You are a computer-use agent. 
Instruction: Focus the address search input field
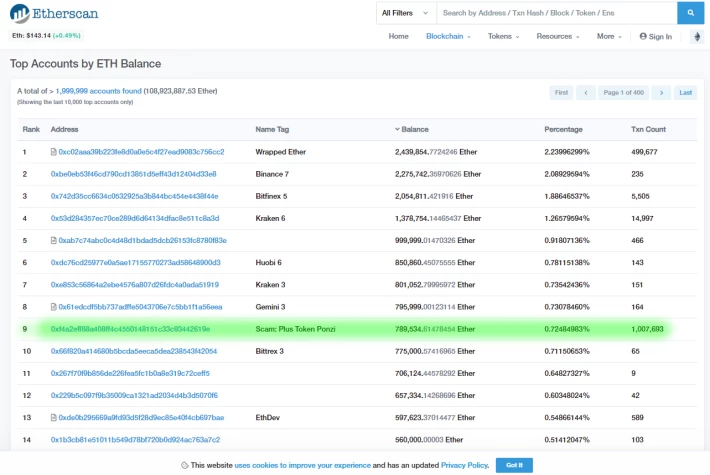(x=556, y=13)
